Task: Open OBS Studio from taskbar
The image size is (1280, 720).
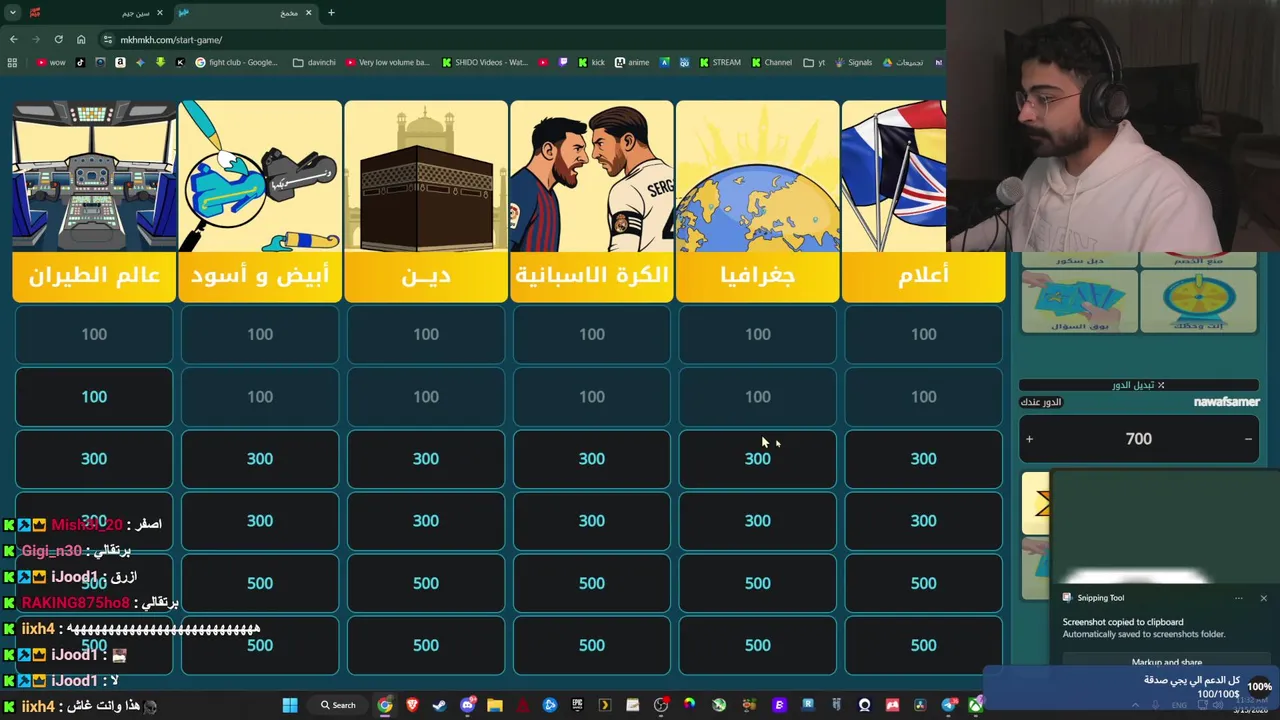Action: pos(661,705)
